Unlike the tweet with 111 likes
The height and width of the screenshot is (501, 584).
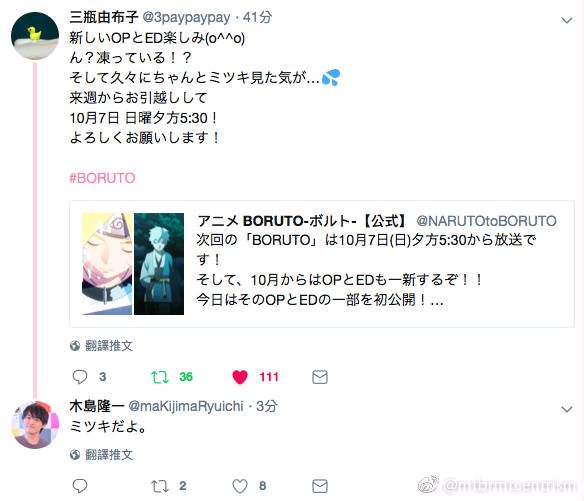point(240,377)
